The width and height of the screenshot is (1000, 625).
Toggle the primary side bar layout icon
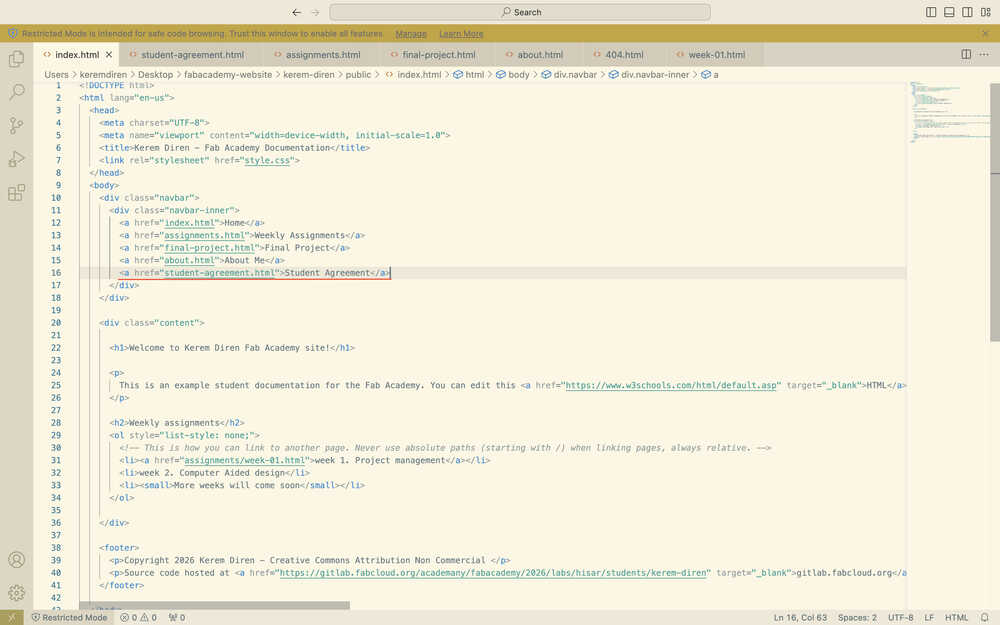931,12
